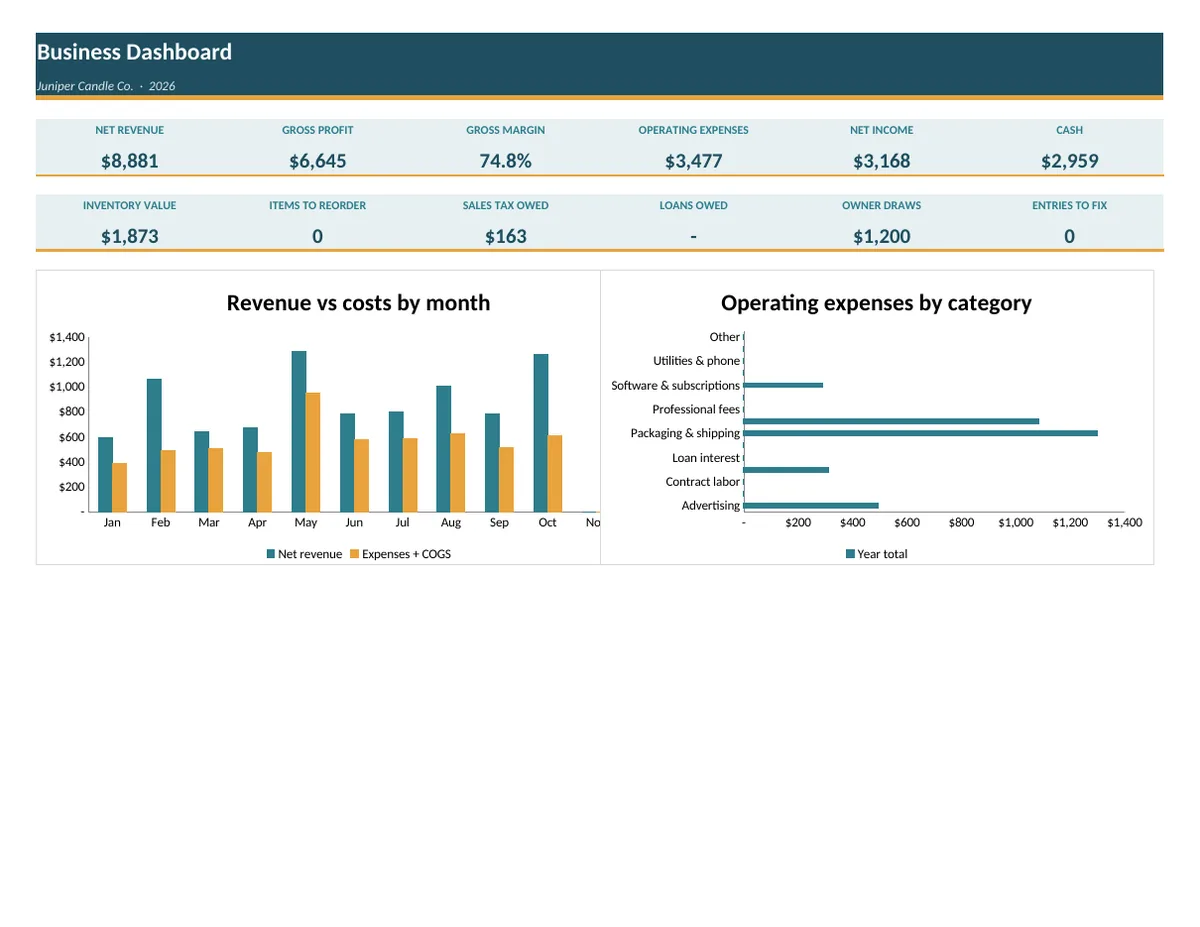The height and width of the screenshot is (927, 1200).
Task: Click the CASH label
Action: point(1070,130)
